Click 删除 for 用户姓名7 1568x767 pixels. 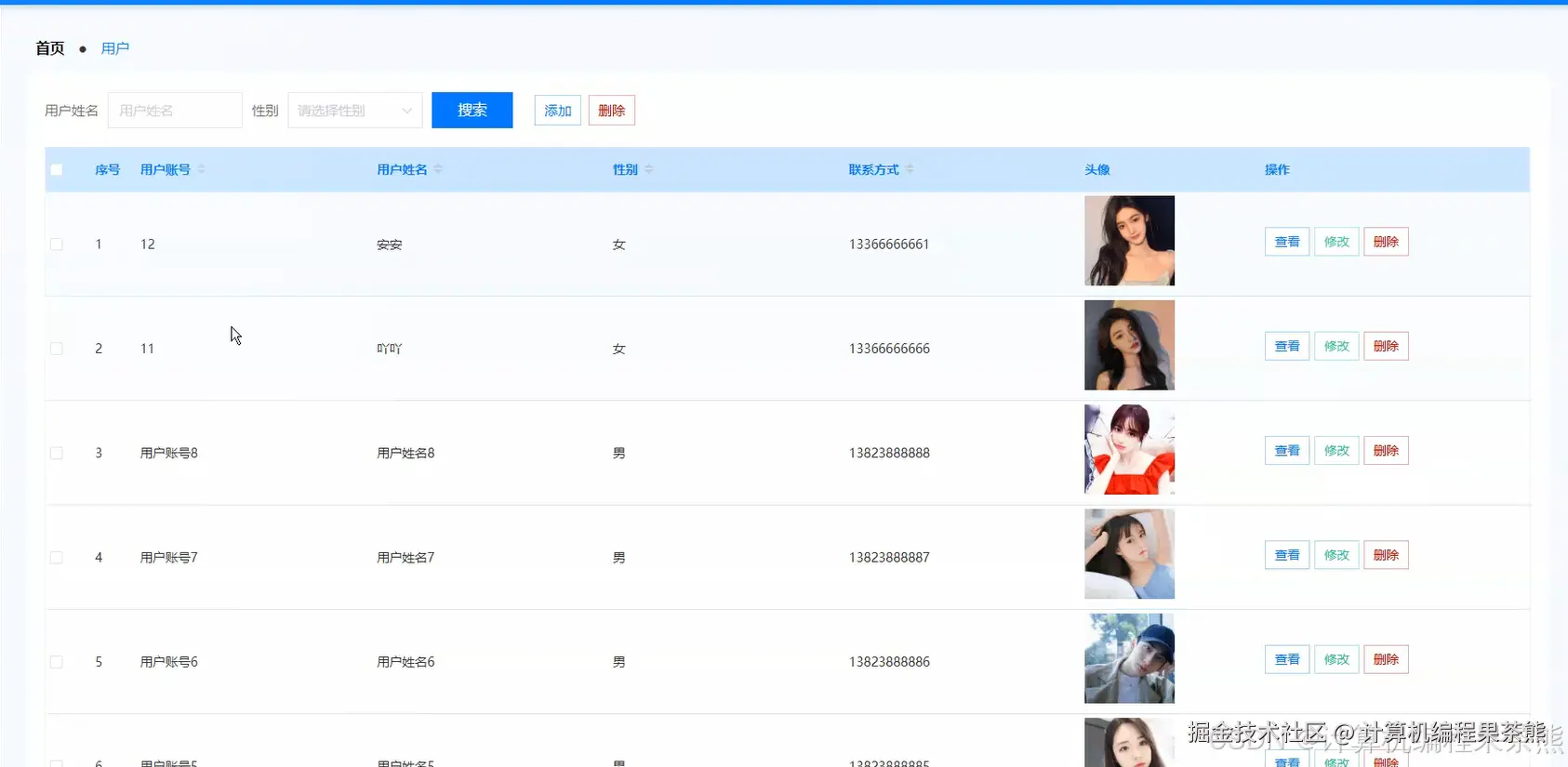[1386, 555]
